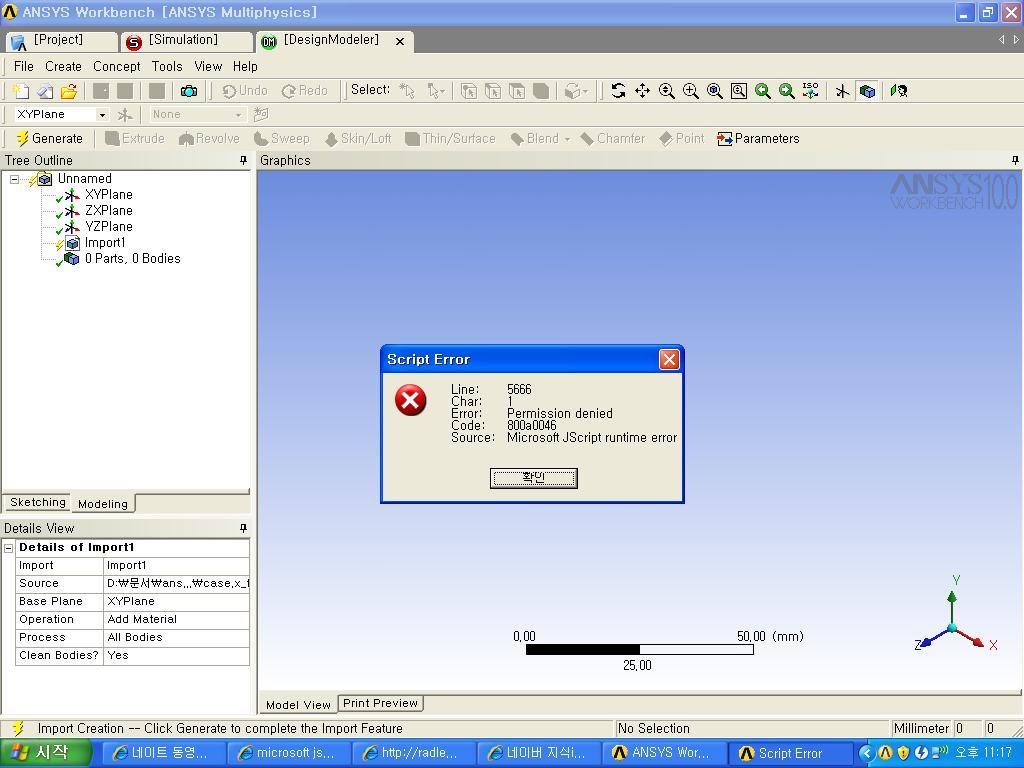Click the open folder icon
The image size is (1024, 768).
69,91
